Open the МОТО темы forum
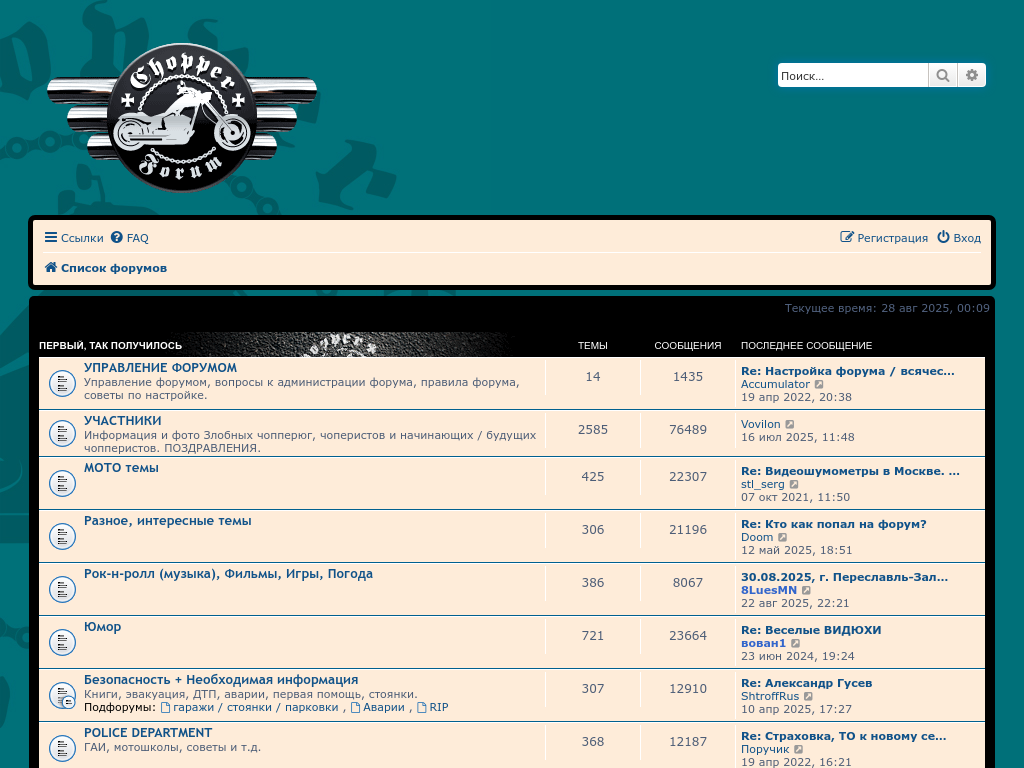Viewport: 1024px width, 768px height. 121,468
